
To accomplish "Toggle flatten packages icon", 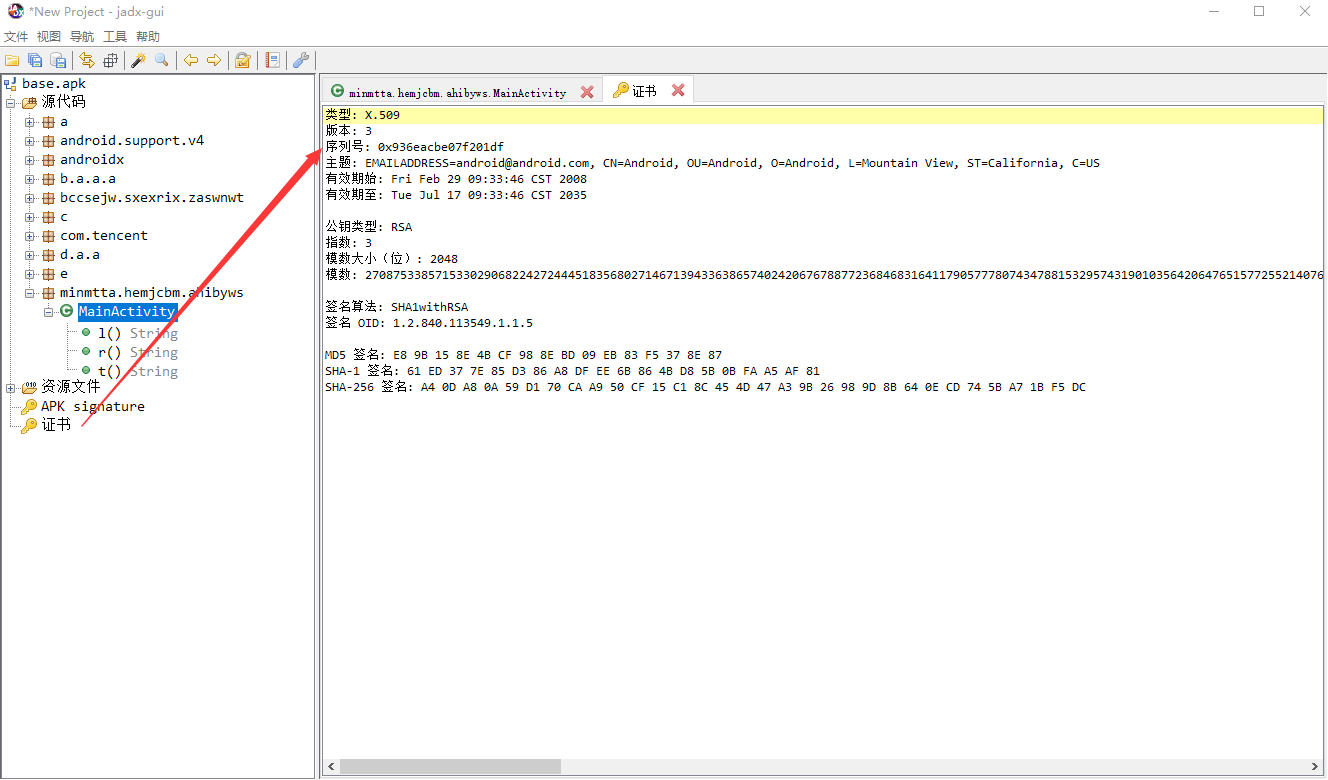I will point(110,60).
